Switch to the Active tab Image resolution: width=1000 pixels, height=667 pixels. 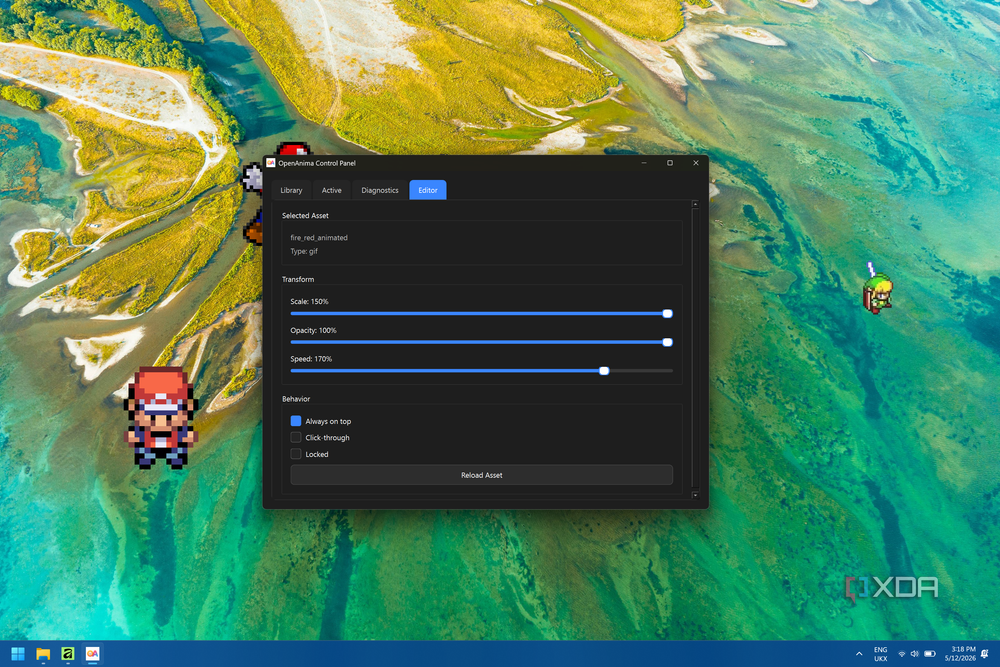(332, 190)
